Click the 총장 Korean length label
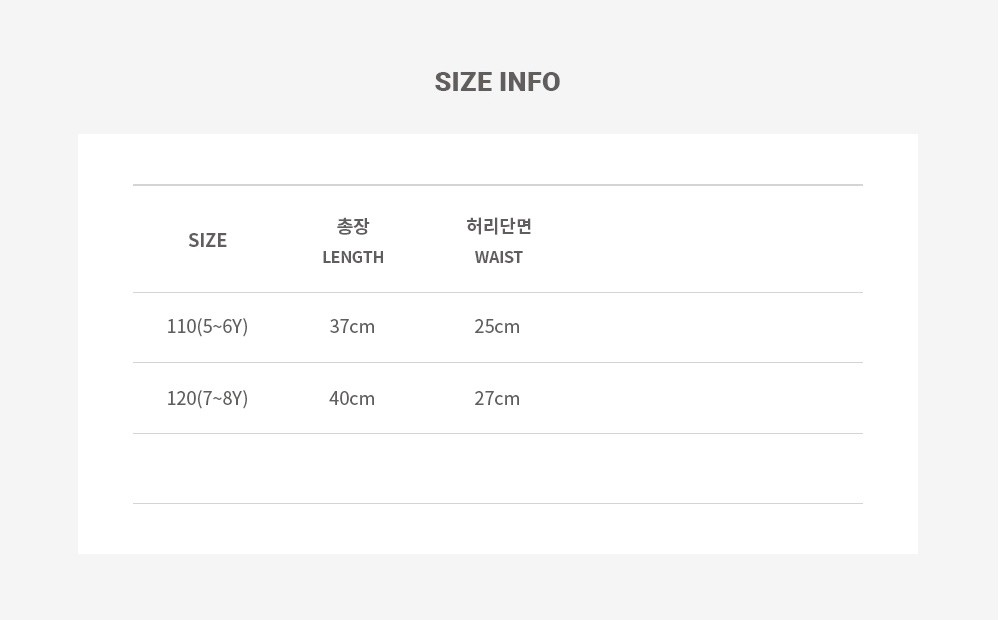 353,226
